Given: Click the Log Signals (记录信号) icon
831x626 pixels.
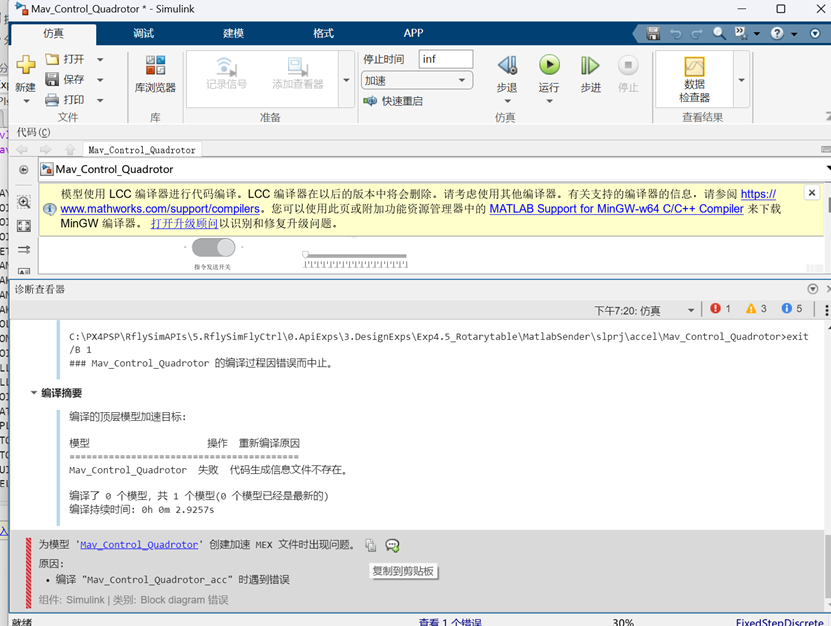Looking at the screenshot, I should coord(226,73).
